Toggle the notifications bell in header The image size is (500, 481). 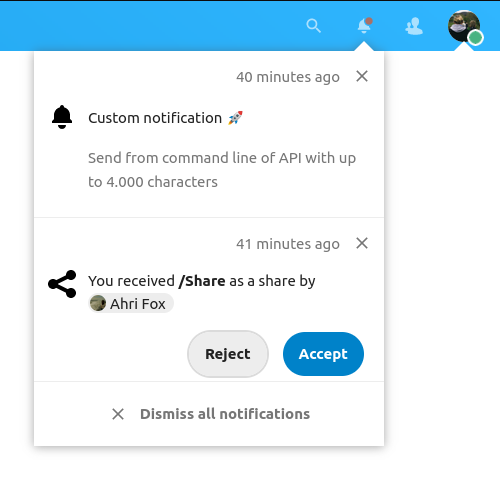(365, 25)
